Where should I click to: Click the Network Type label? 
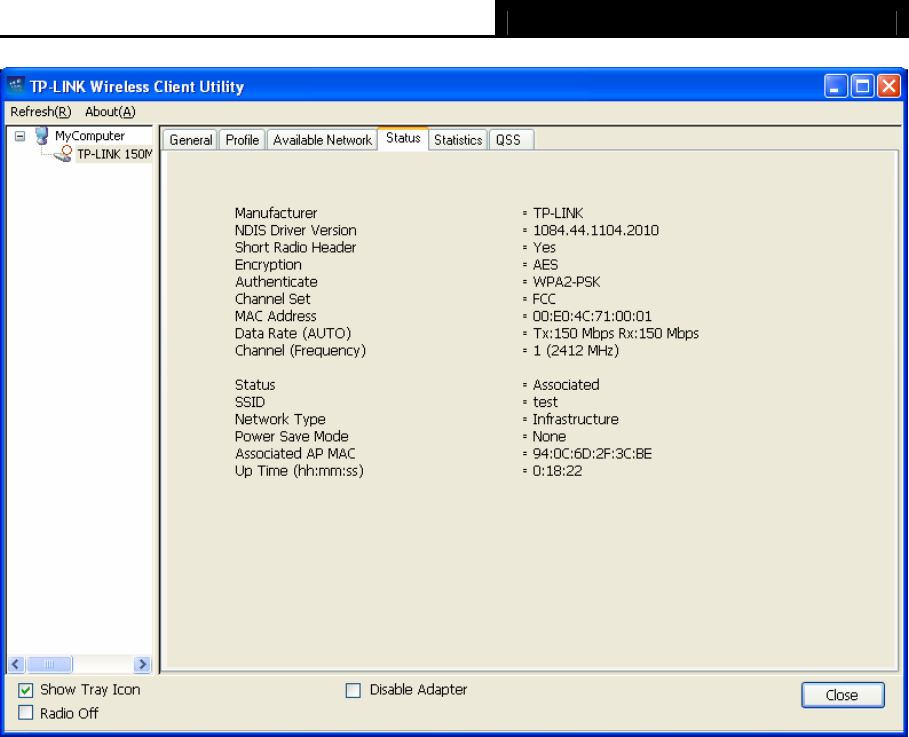(280, 419)
